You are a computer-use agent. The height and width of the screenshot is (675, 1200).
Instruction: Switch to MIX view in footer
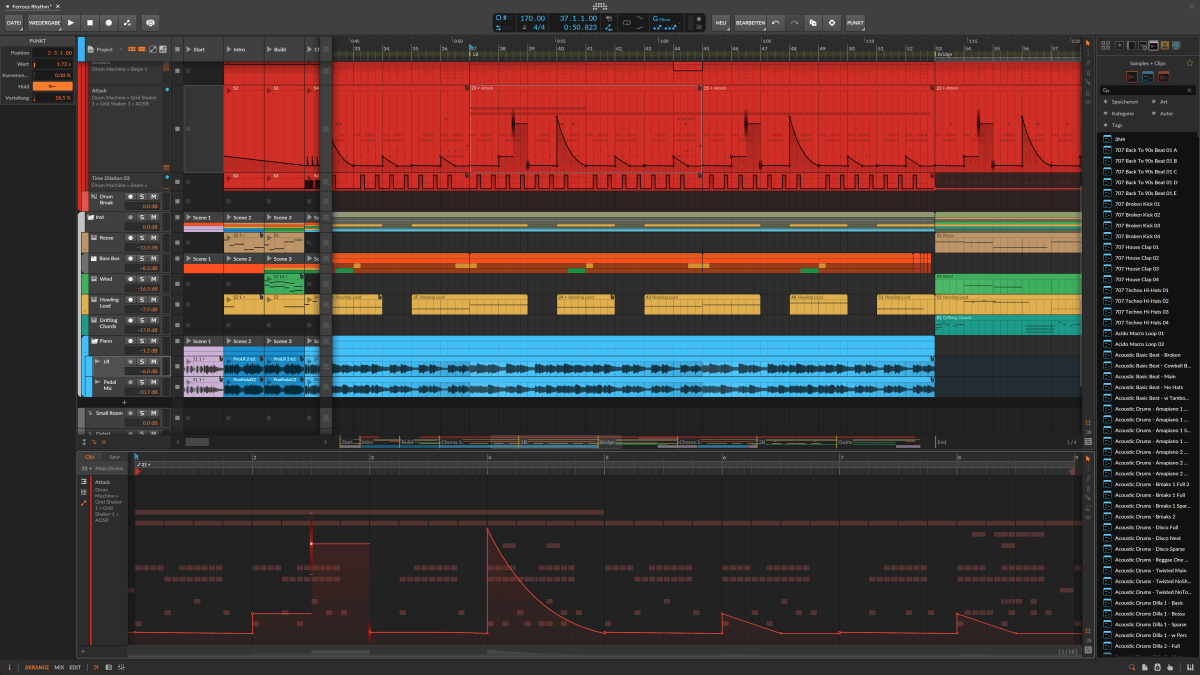[x=59, y=667]
